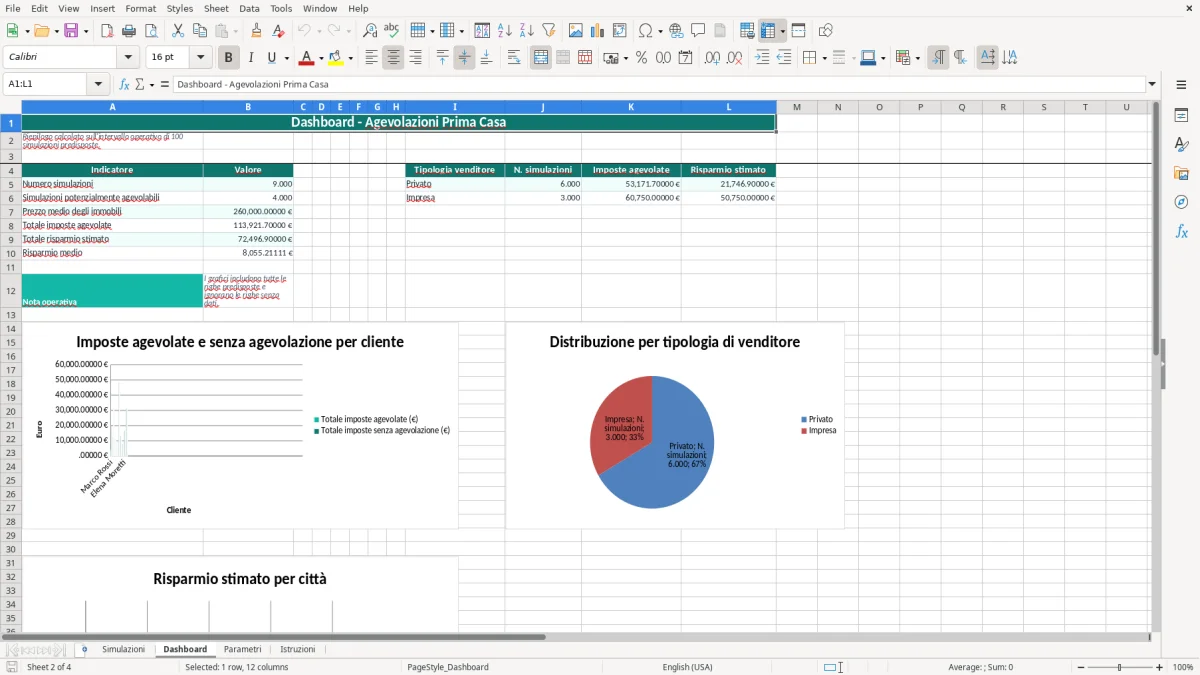The image size is (1200, 675).
Task: Open the Format menu
Action: click(140, 8)
